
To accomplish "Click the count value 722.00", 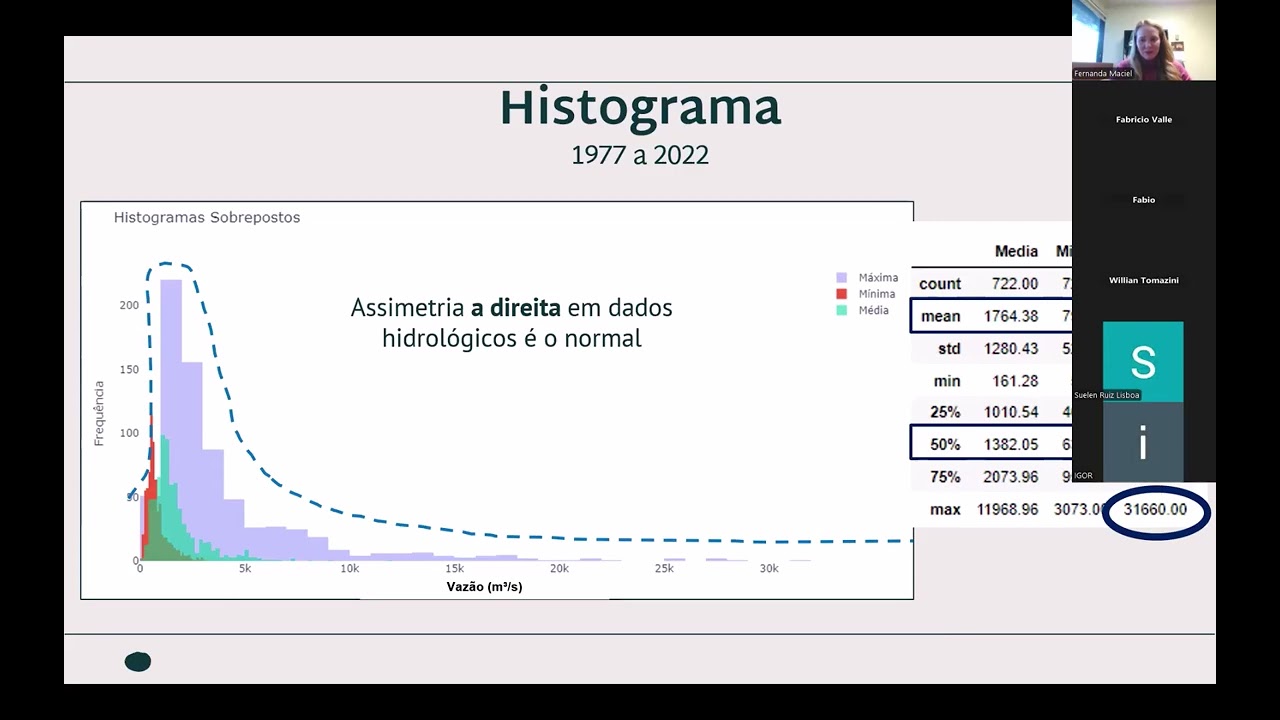I will pyautogui.click(x=1015, y=284).
